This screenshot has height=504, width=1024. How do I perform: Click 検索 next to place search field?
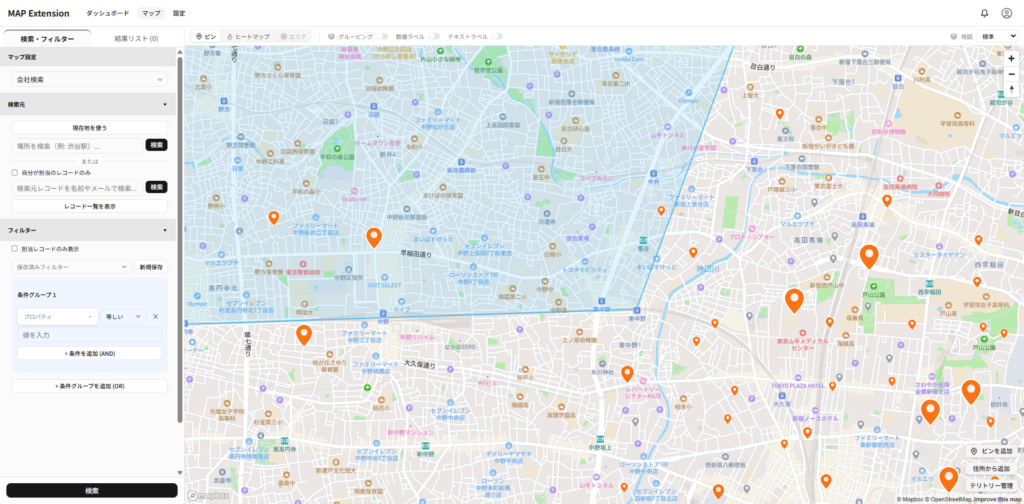click(157, 145)
